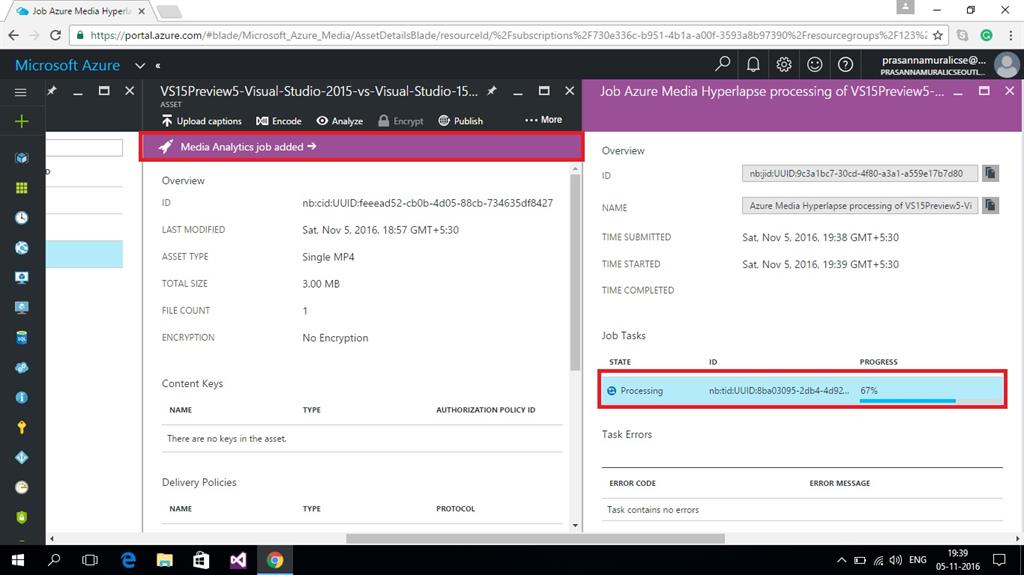Open the notifications bell in Azure header
Screen dimensions: 1024x575
pos(753,64)
